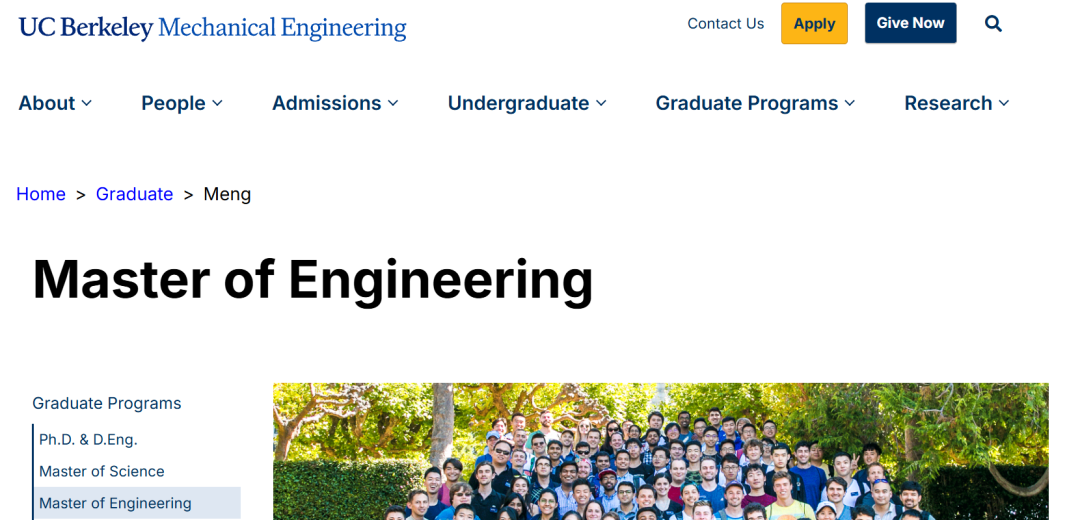Select Master of Science sidebar link
Viewport: 1080px width, 520px height.
(x=102, y=472)
